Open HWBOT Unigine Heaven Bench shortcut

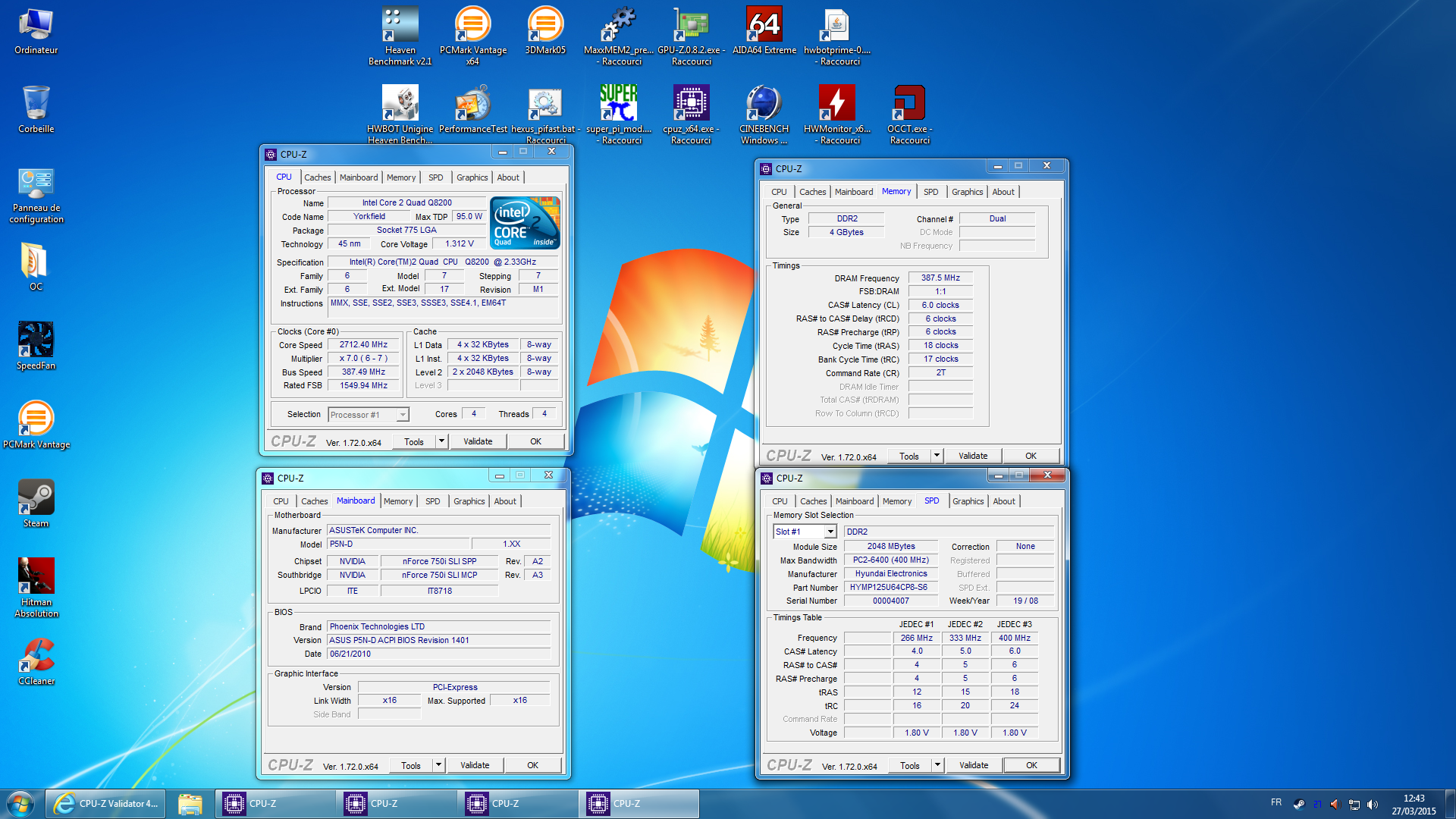400,115
